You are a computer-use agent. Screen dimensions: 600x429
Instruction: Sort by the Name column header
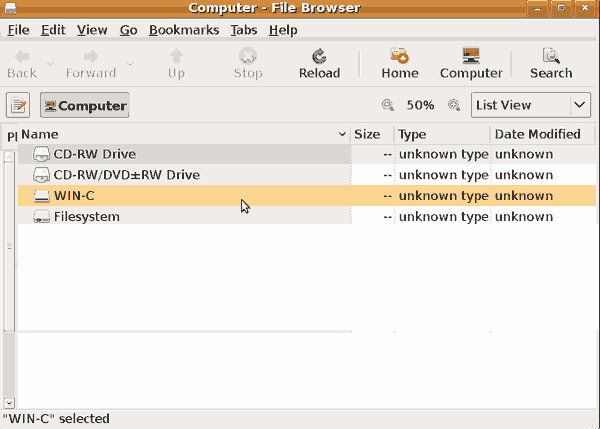click(184, 134)
